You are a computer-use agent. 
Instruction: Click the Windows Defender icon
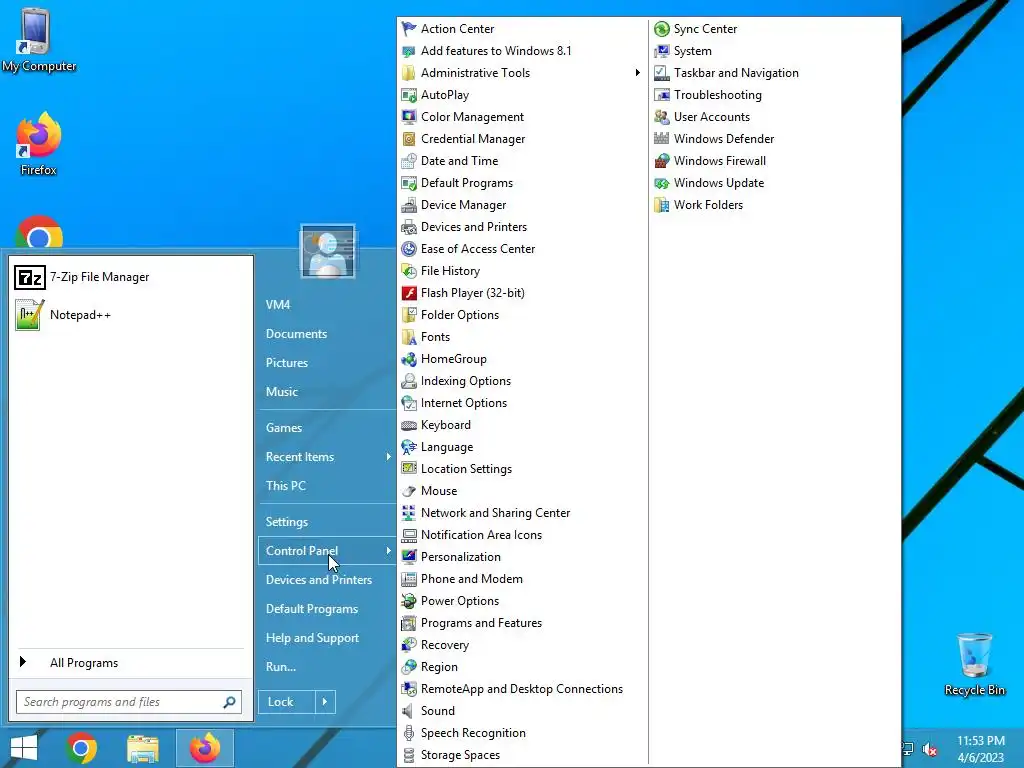(x=662, y=138)
